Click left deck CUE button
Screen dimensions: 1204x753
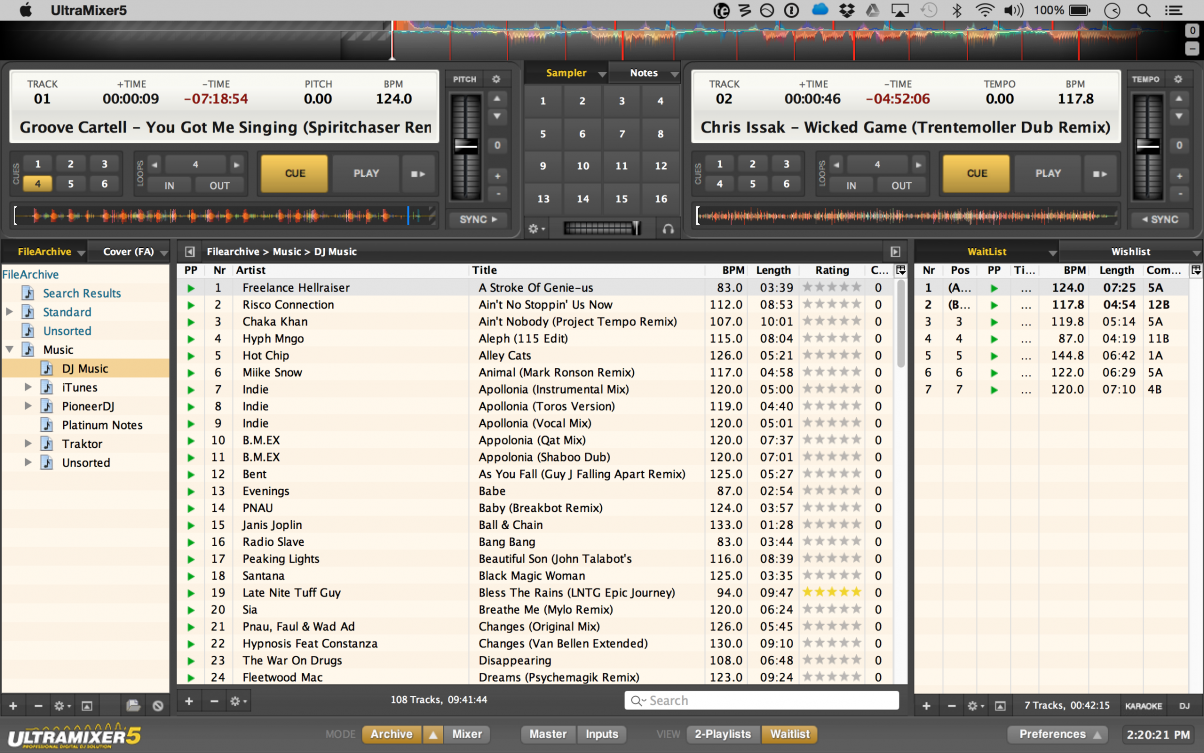pos(294,173)
